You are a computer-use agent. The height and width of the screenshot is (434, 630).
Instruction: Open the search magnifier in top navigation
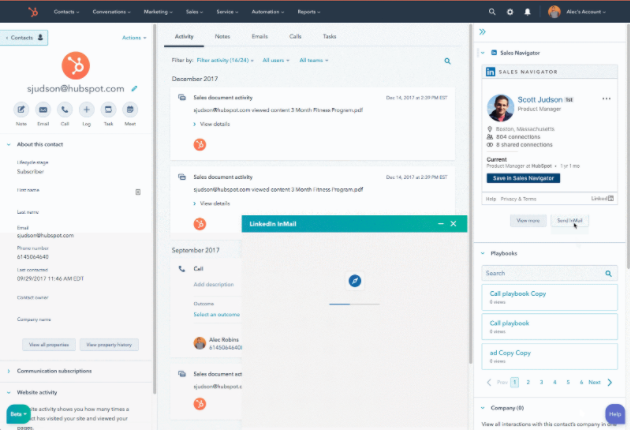pos(492,12)
